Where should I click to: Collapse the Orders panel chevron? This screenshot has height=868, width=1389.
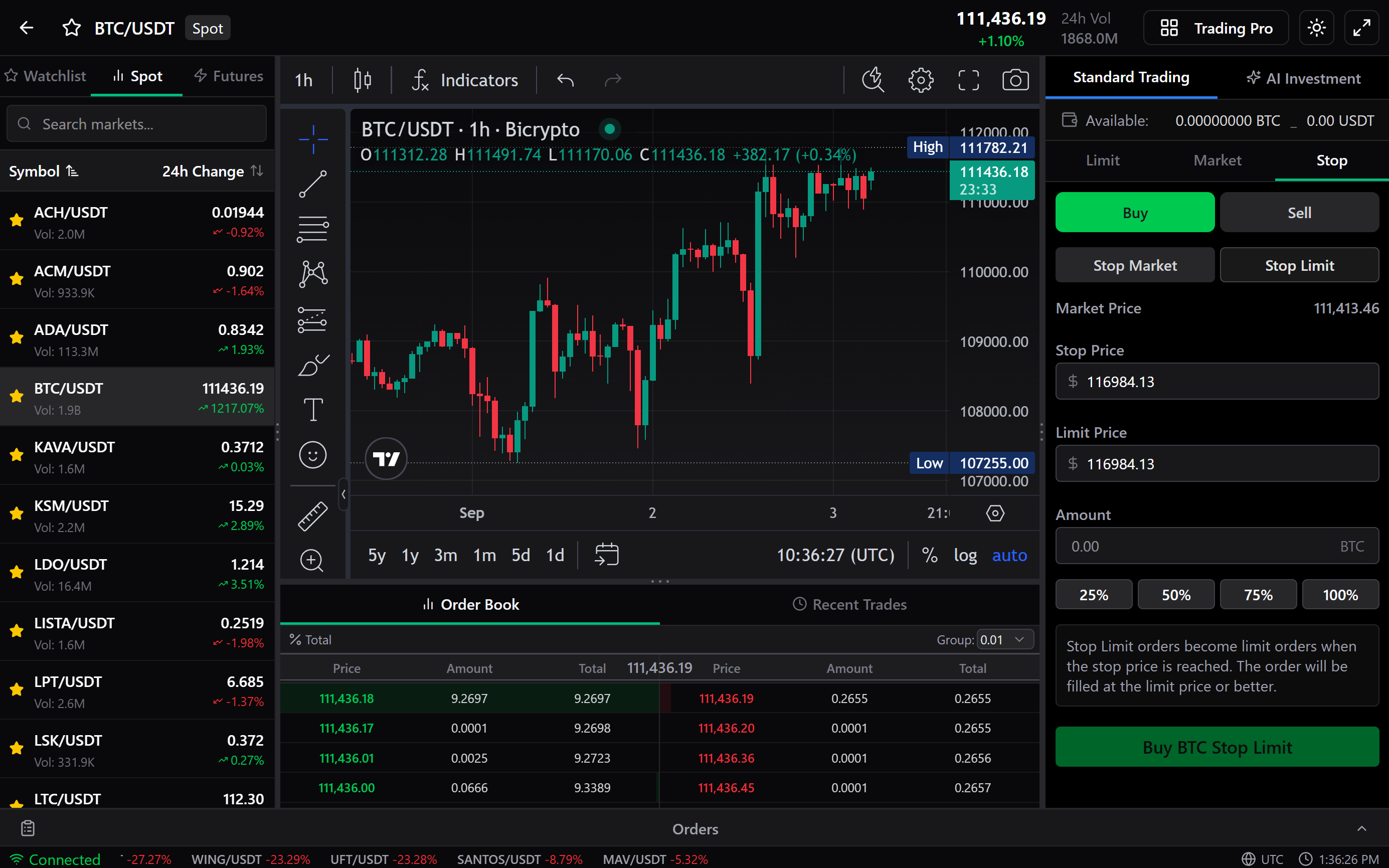coord(1362,828)
